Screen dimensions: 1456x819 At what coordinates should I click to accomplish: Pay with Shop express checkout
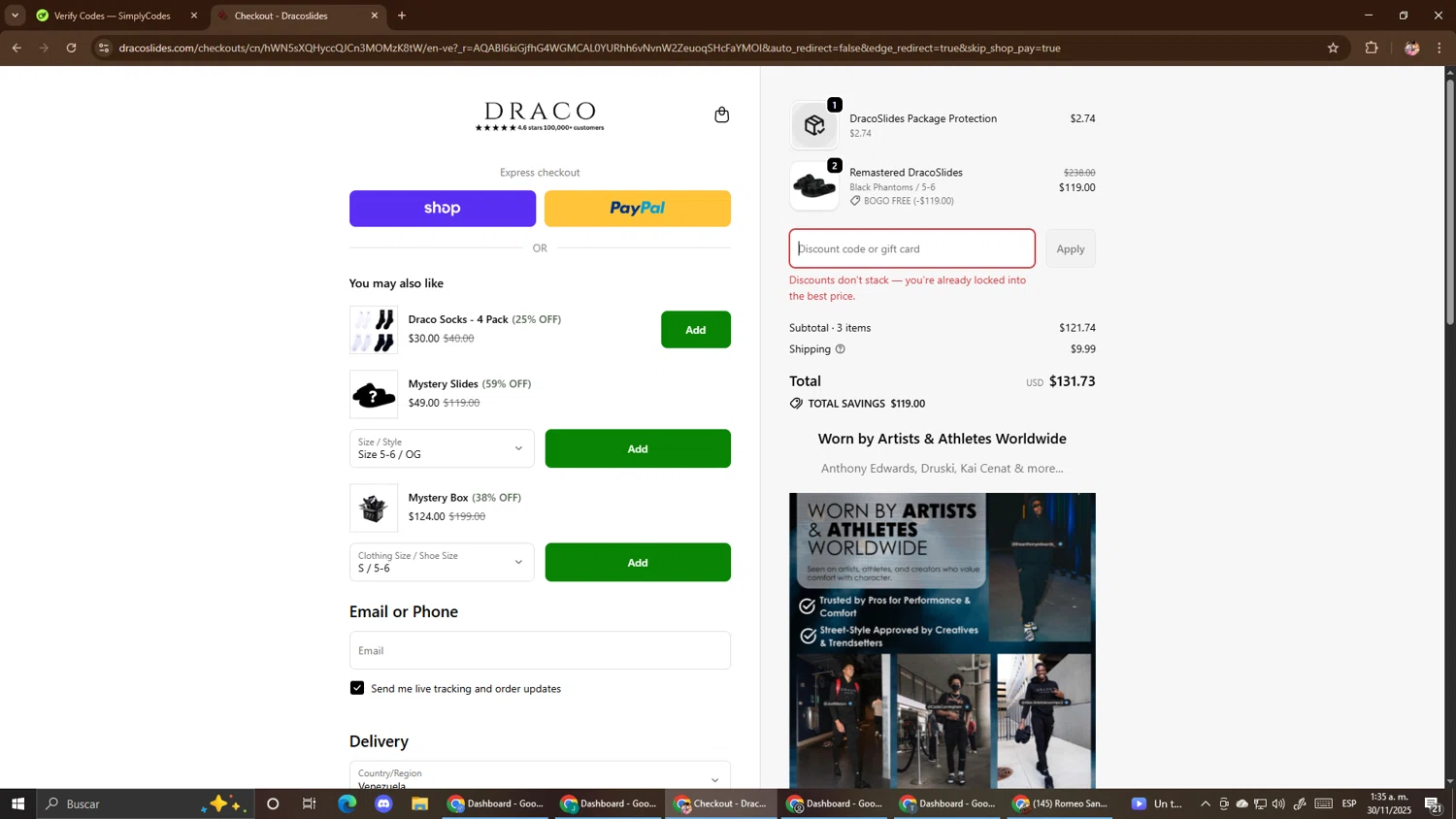[443, 209]
